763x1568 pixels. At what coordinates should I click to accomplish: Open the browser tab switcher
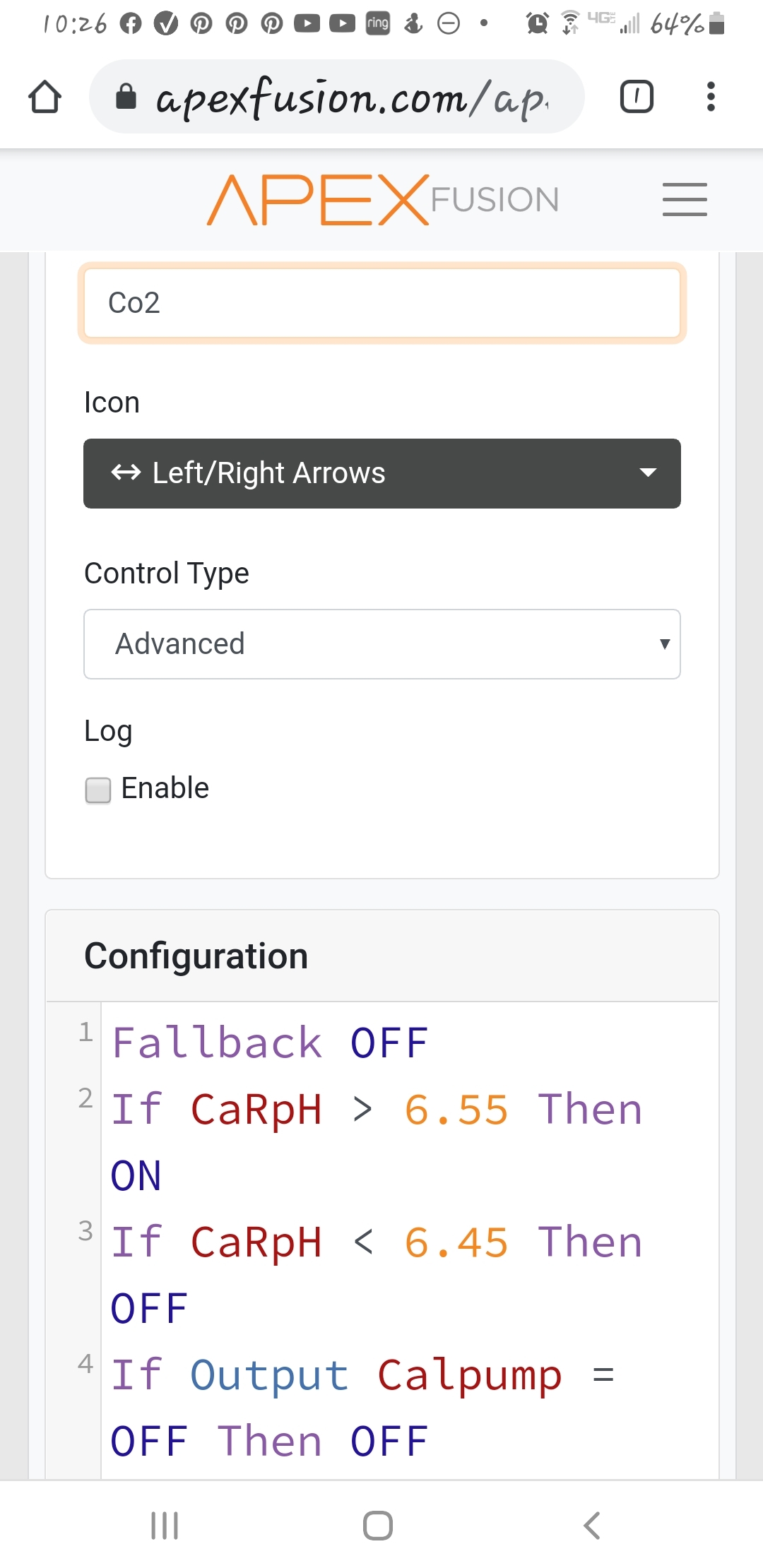[x=637, y=97]
